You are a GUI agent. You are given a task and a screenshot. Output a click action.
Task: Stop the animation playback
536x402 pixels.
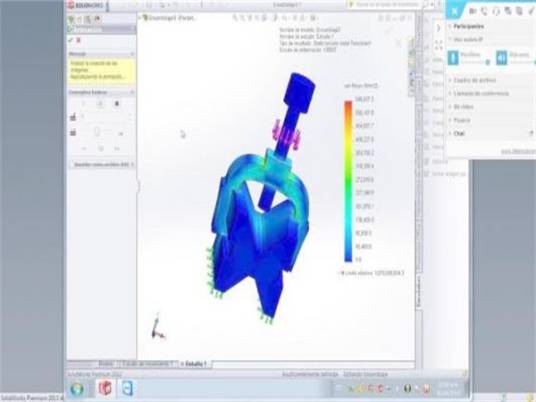coord(117,104)
